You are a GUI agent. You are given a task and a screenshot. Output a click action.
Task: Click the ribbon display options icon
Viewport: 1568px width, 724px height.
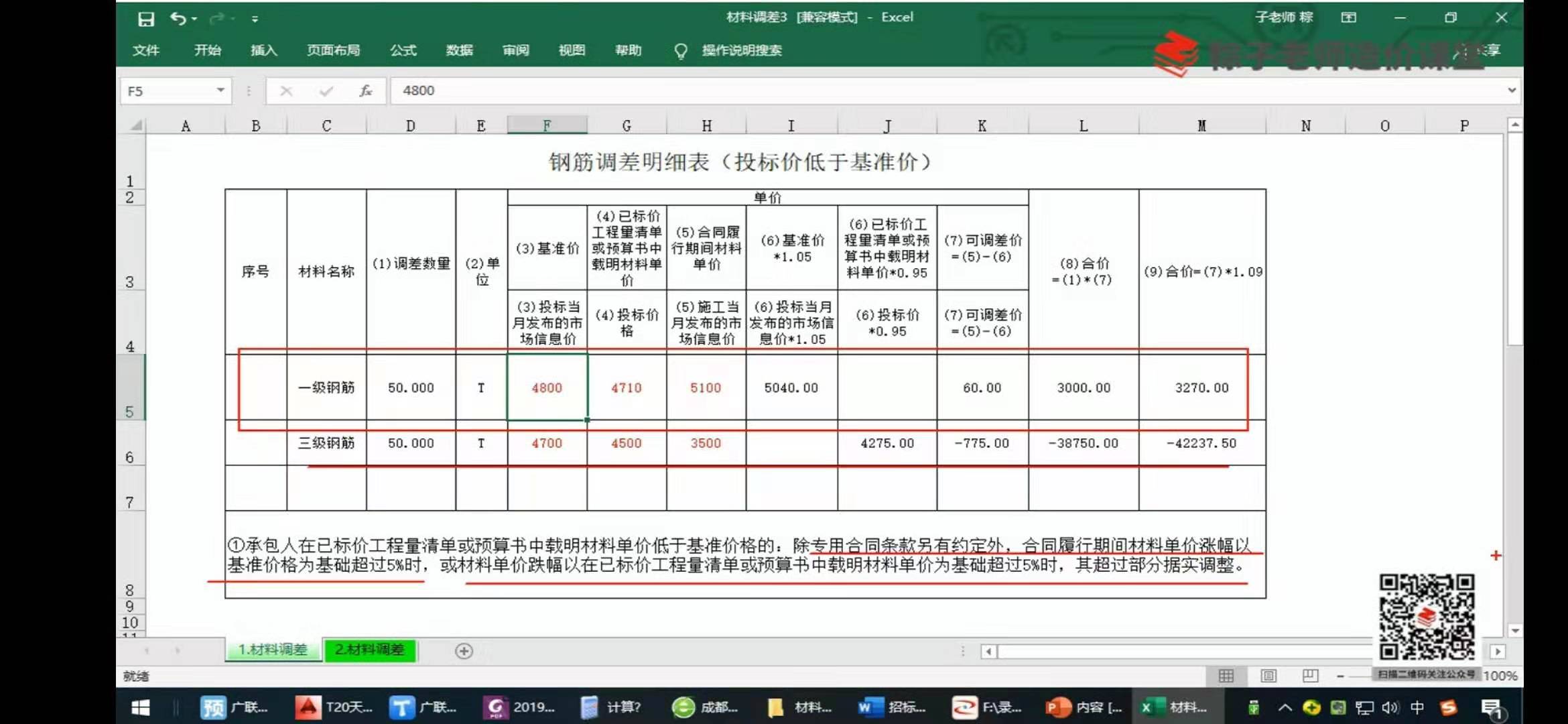coord(1348,18)
